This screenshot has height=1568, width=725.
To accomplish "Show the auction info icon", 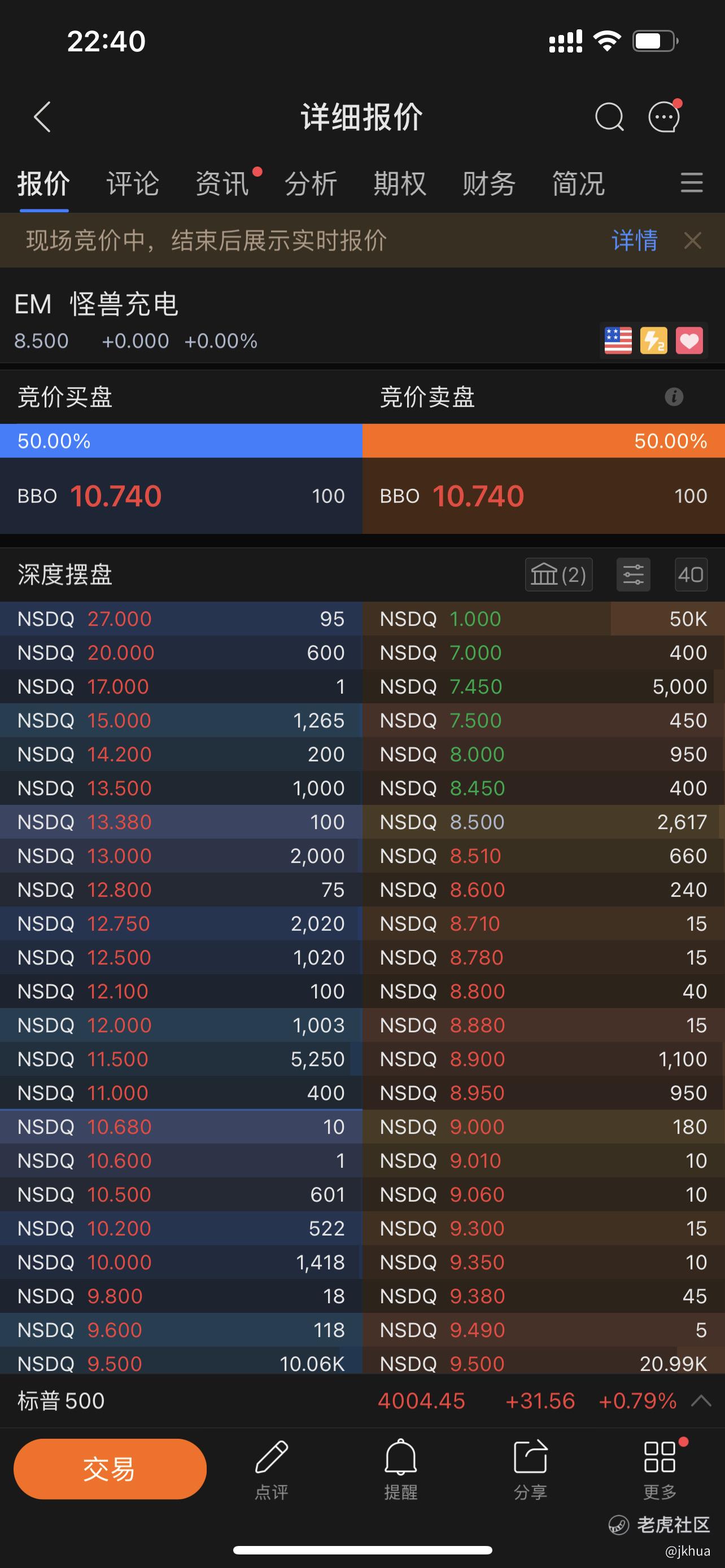I will tap(674, 397).
